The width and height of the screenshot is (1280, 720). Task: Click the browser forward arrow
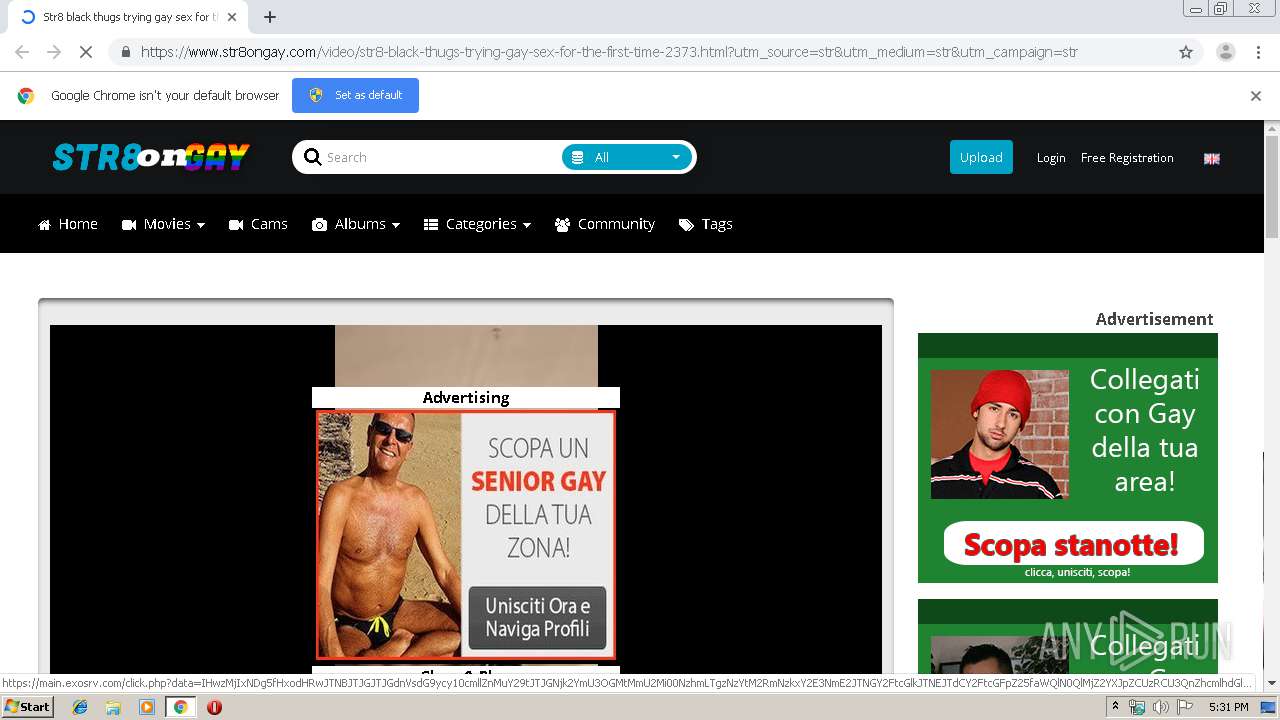[x=54, y=52]
